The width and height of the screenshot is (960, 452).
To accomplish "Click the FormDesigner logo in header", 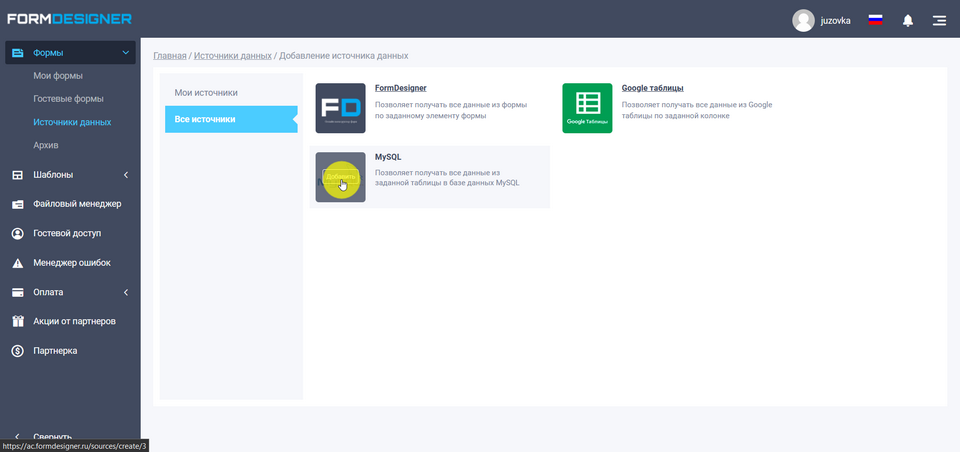I will point(69,19).
